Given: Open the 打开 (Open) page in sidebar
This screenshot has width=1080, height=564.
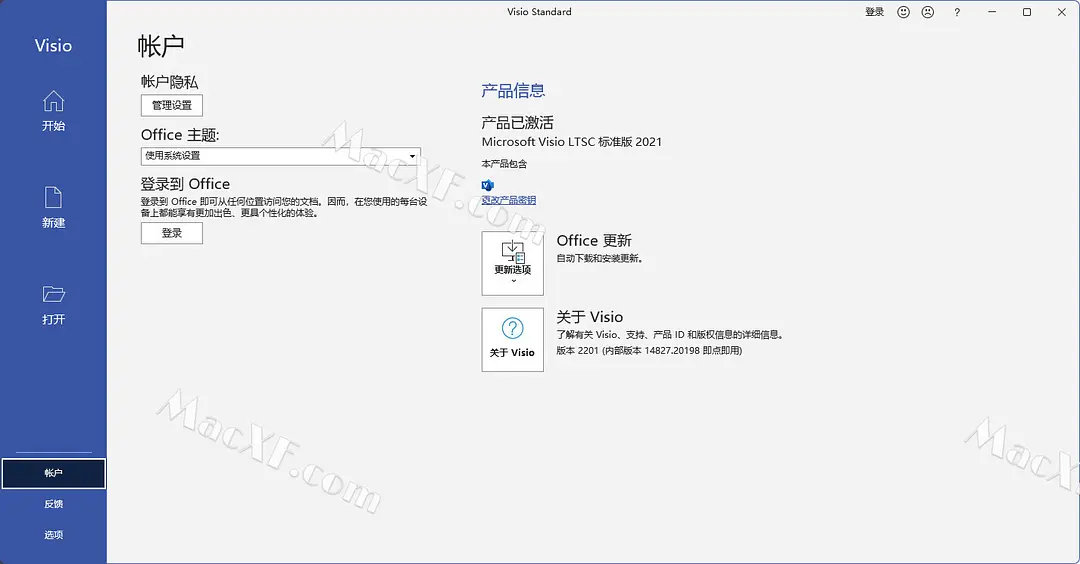Looking at the screenshot, I should click(x=53, y=304).
